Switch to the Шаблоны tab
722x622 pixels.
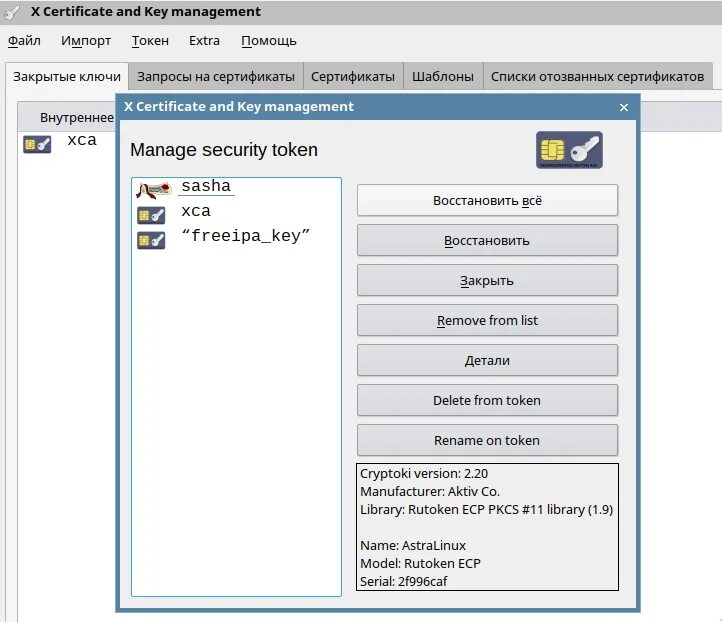(x=443, y=76)
